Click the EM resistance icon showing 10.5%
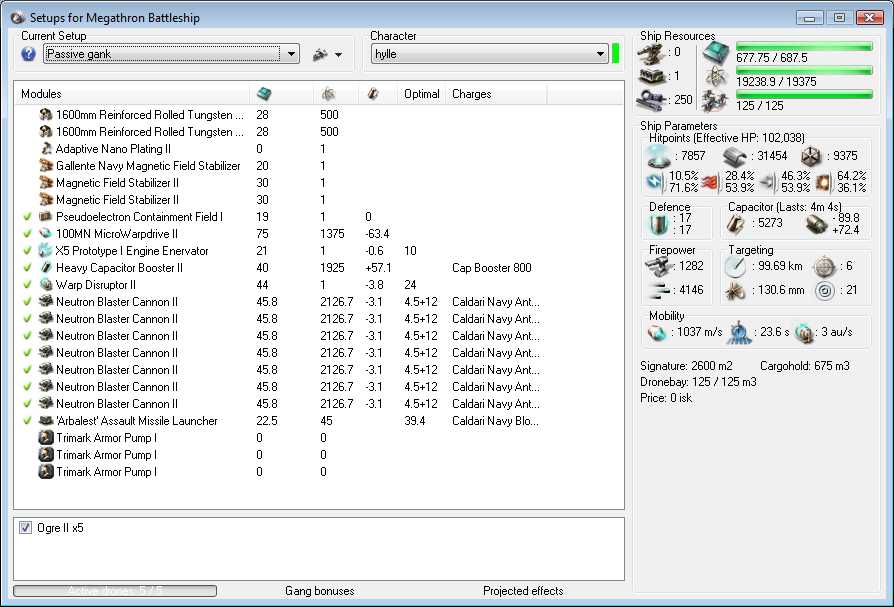The height and width of the screenshot is (607, 894). coord(655,182)
